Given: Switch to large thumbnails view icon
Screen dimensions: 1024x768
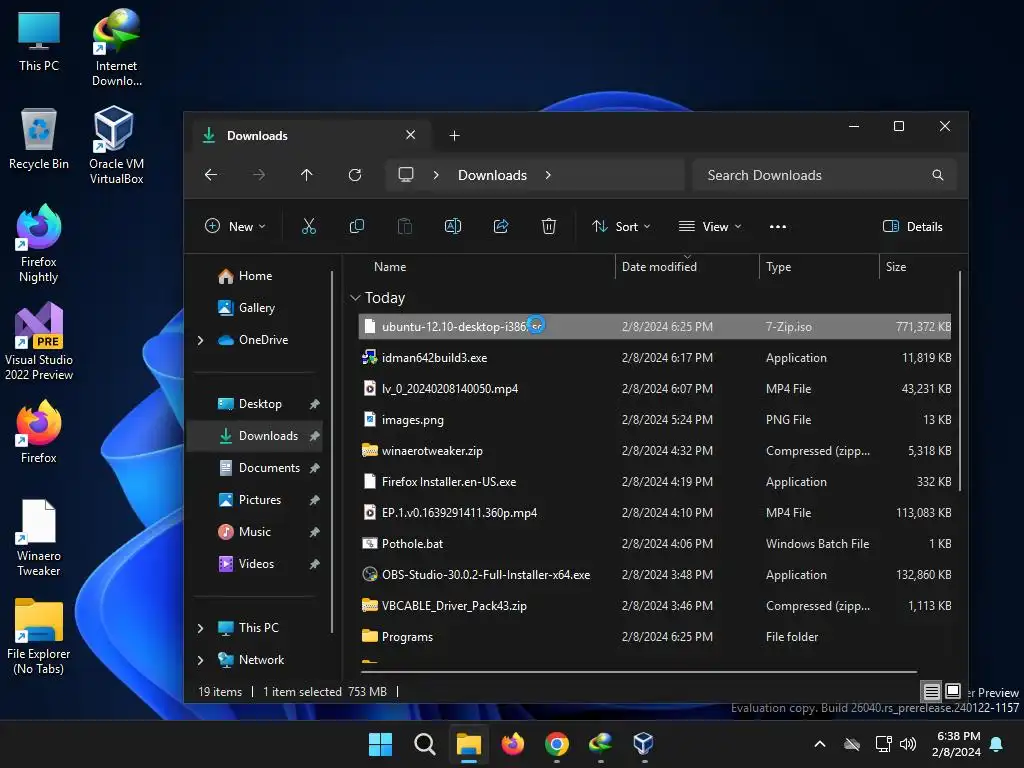Looking at the screenshot, I should 953,691.
